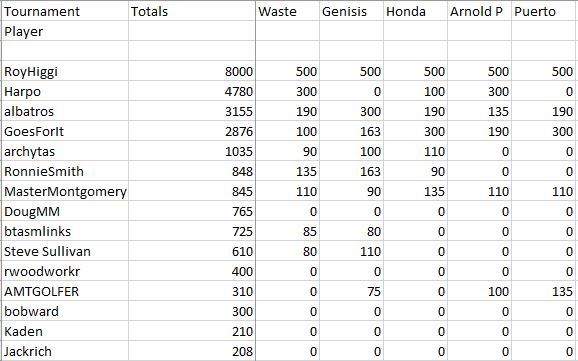The image size is (578, 361).
Task: Click RoyHiggi's total of 8000
Action: 192,71
